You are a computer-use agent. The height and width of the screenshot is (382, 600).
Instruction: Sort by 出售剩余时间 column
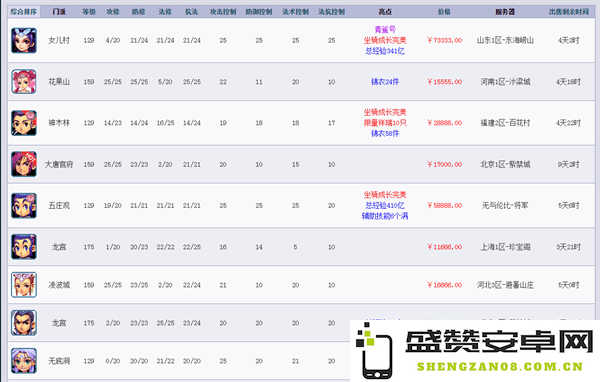click(x=569, y=12)
